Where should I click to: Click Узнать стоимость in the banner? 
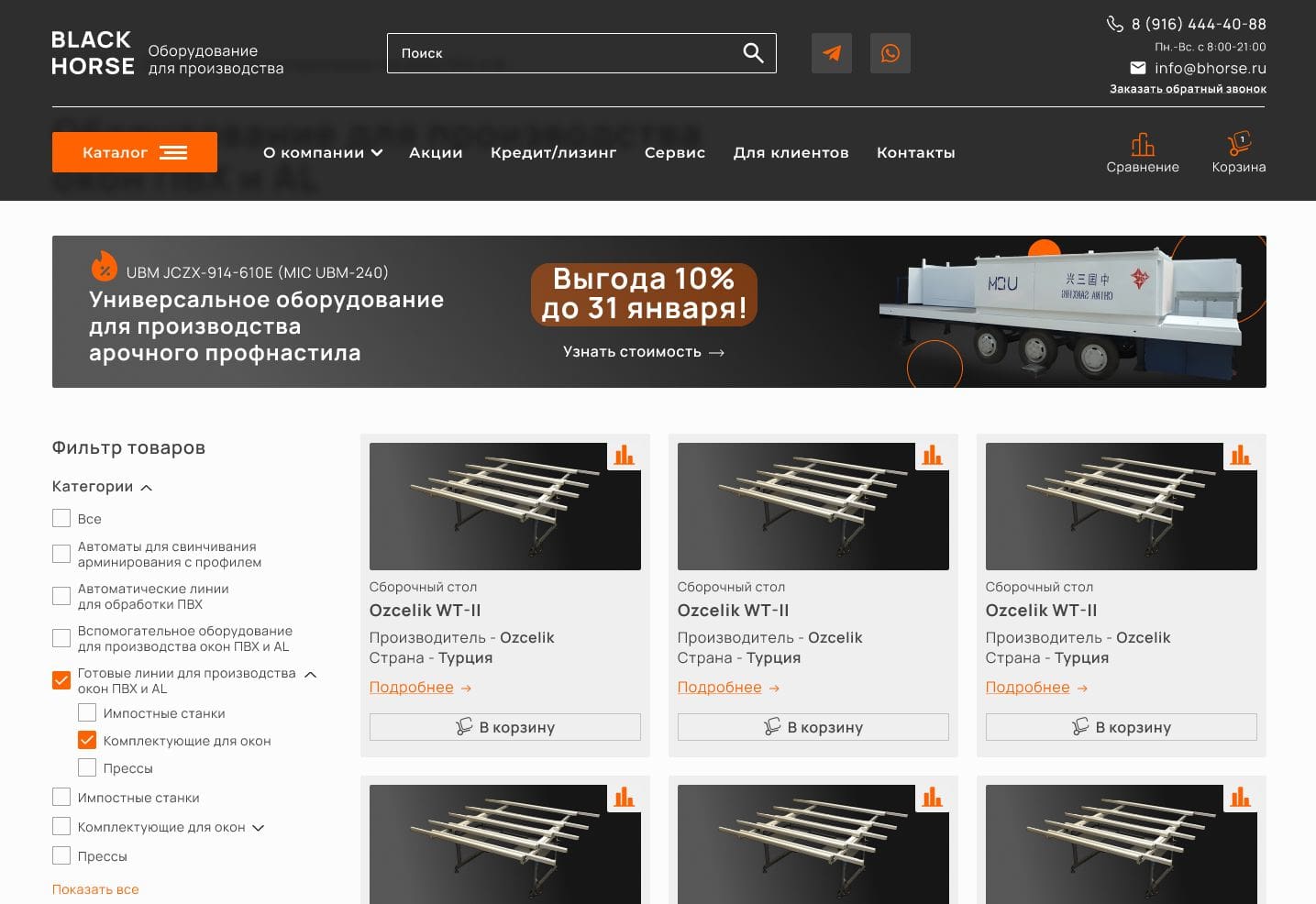644,352
